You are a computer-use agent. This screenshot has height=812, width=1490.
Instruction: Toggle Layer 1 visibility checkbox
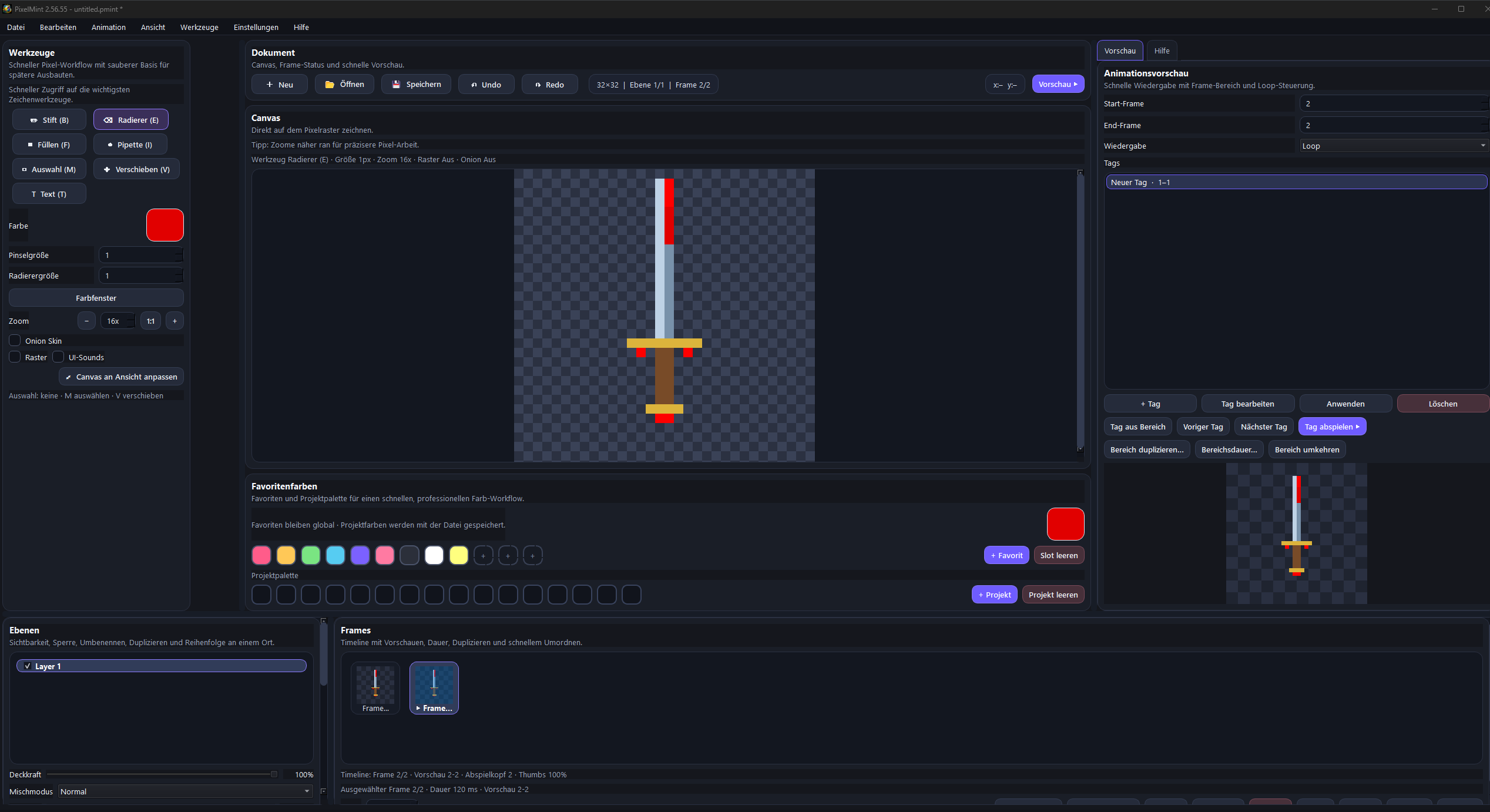point(28,666)
